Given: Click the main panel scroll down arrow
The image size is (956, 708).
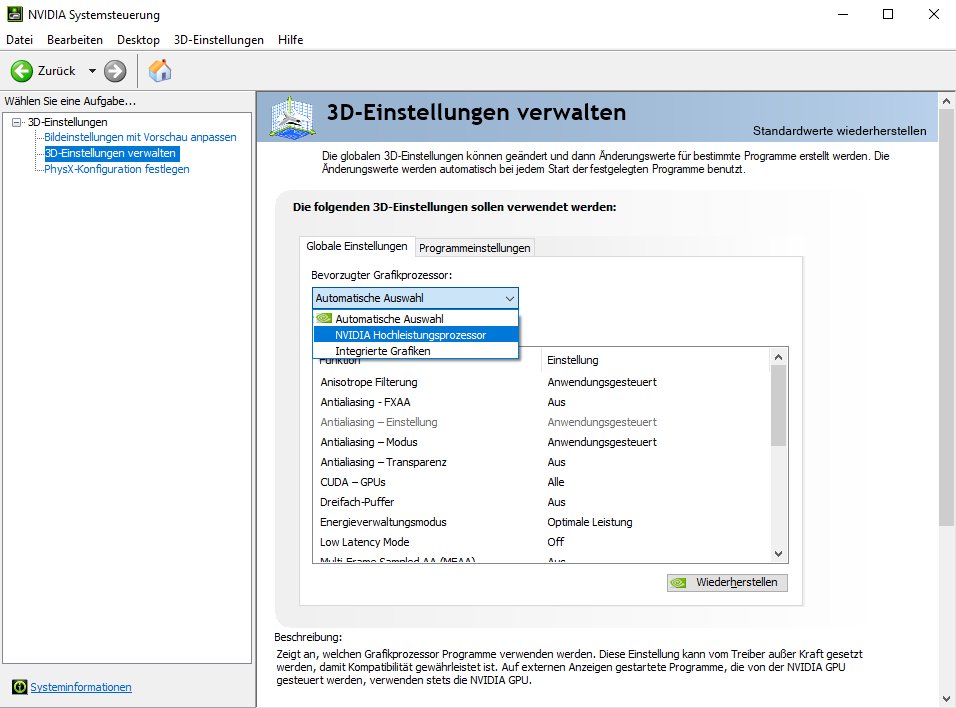Looking at the screenshot, I should pyautogui.click(x=946, y=699).
